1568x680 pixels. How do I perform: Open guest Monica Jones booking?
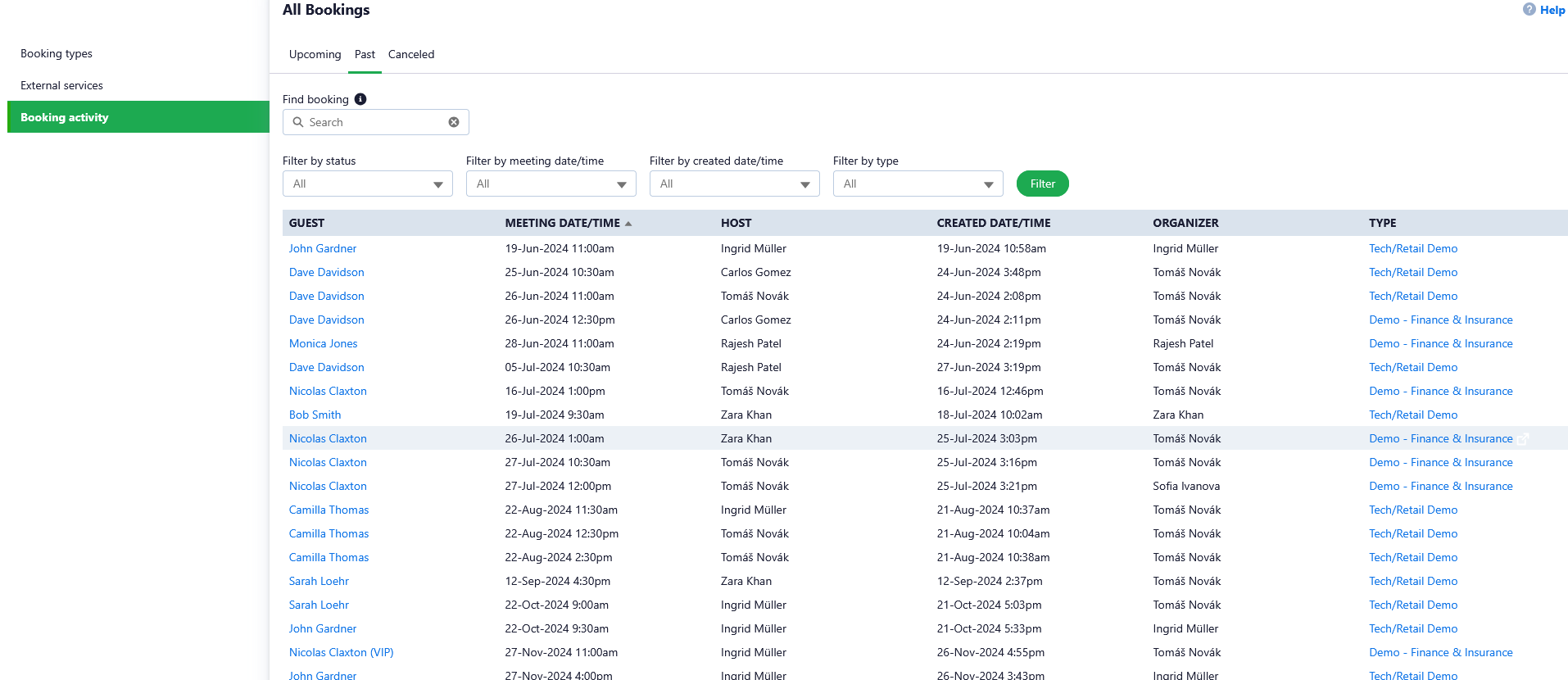click(323, 344)
